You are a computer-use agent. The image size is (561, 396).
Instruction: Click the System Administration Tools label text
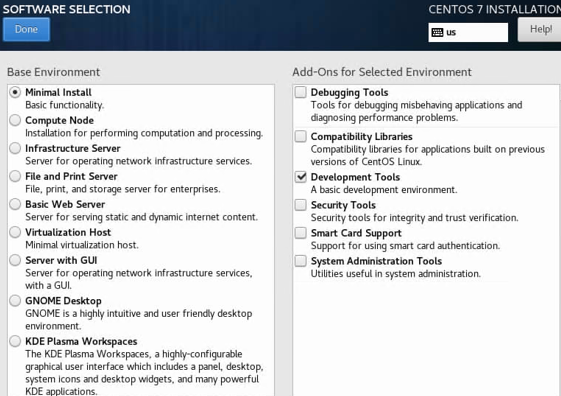[376, 261]
